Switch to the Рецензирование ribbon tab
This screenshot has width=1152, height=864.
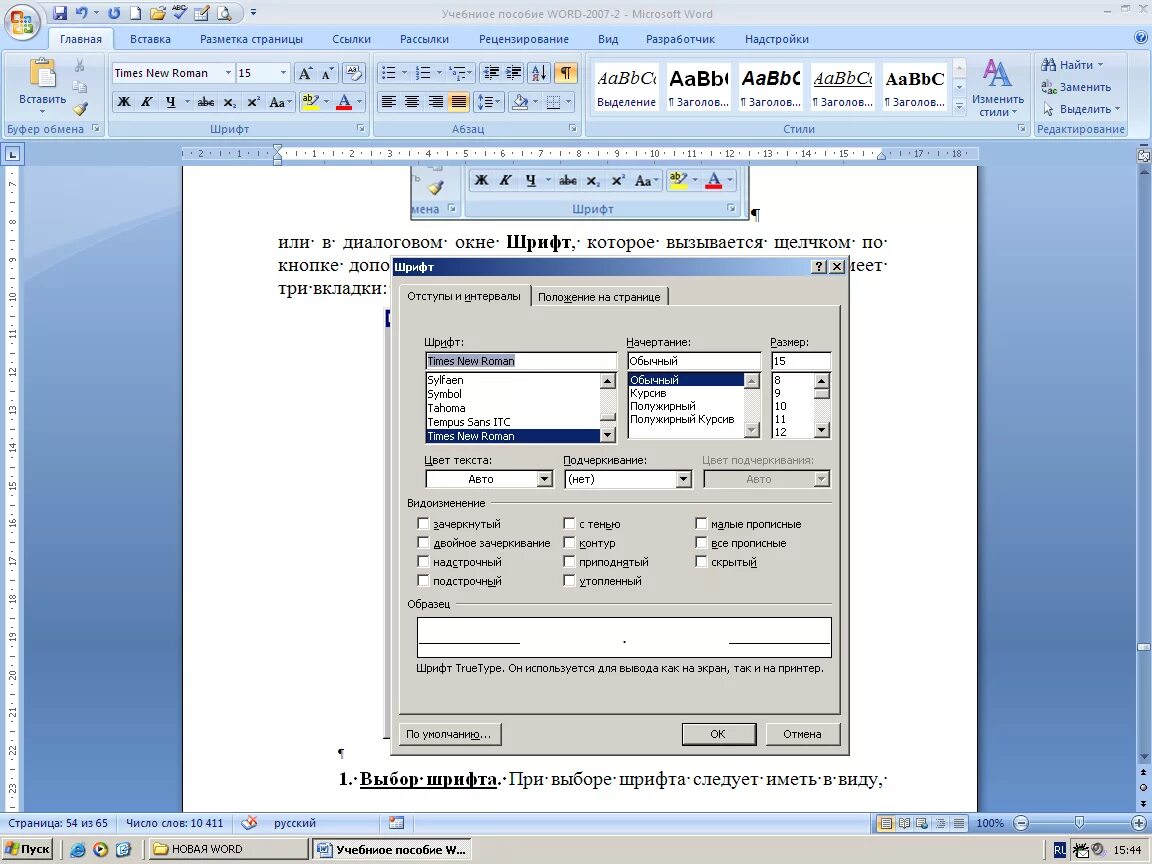click(x=524, y=39)
